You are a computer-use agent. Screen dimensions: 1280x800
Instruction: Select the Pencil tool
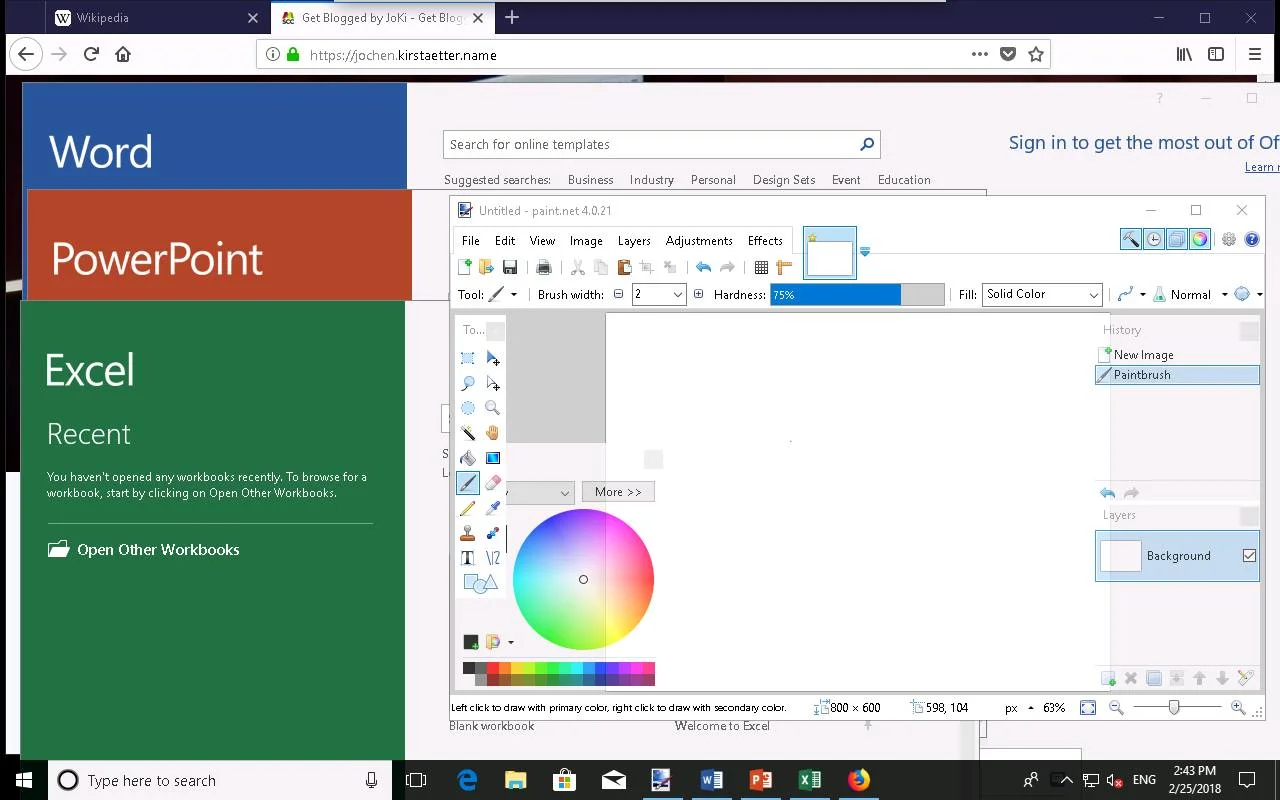click(x=467, y=508)
